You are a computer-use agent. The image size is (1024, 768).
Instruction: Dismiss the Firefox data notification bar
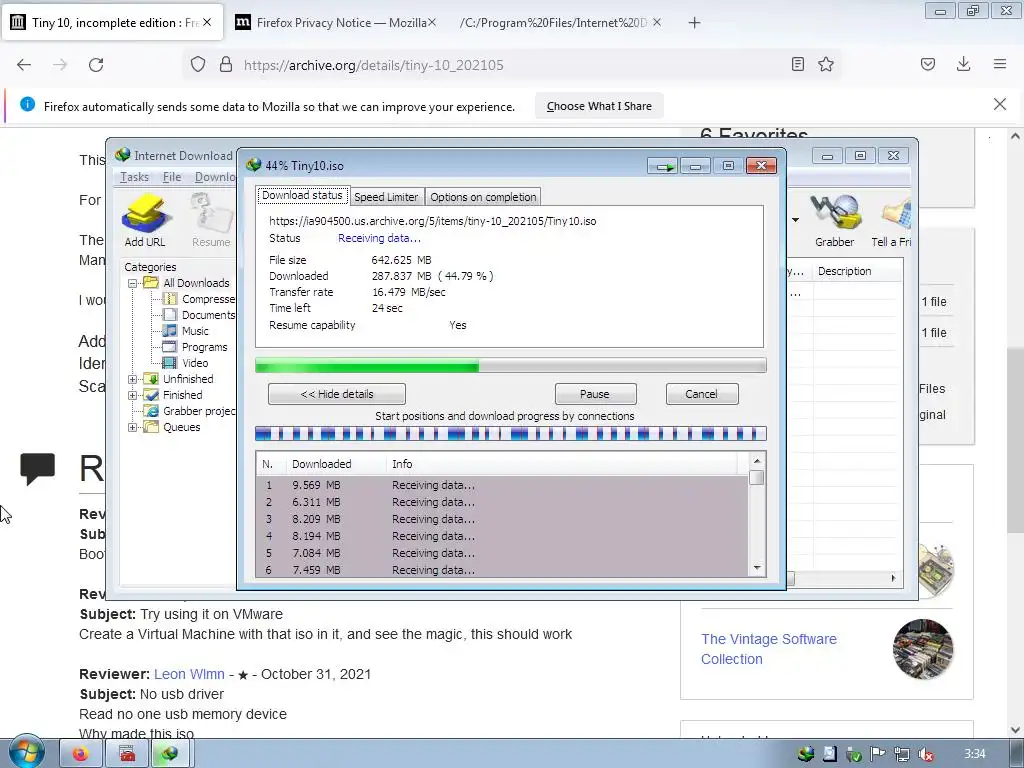tap(1000, 104)
